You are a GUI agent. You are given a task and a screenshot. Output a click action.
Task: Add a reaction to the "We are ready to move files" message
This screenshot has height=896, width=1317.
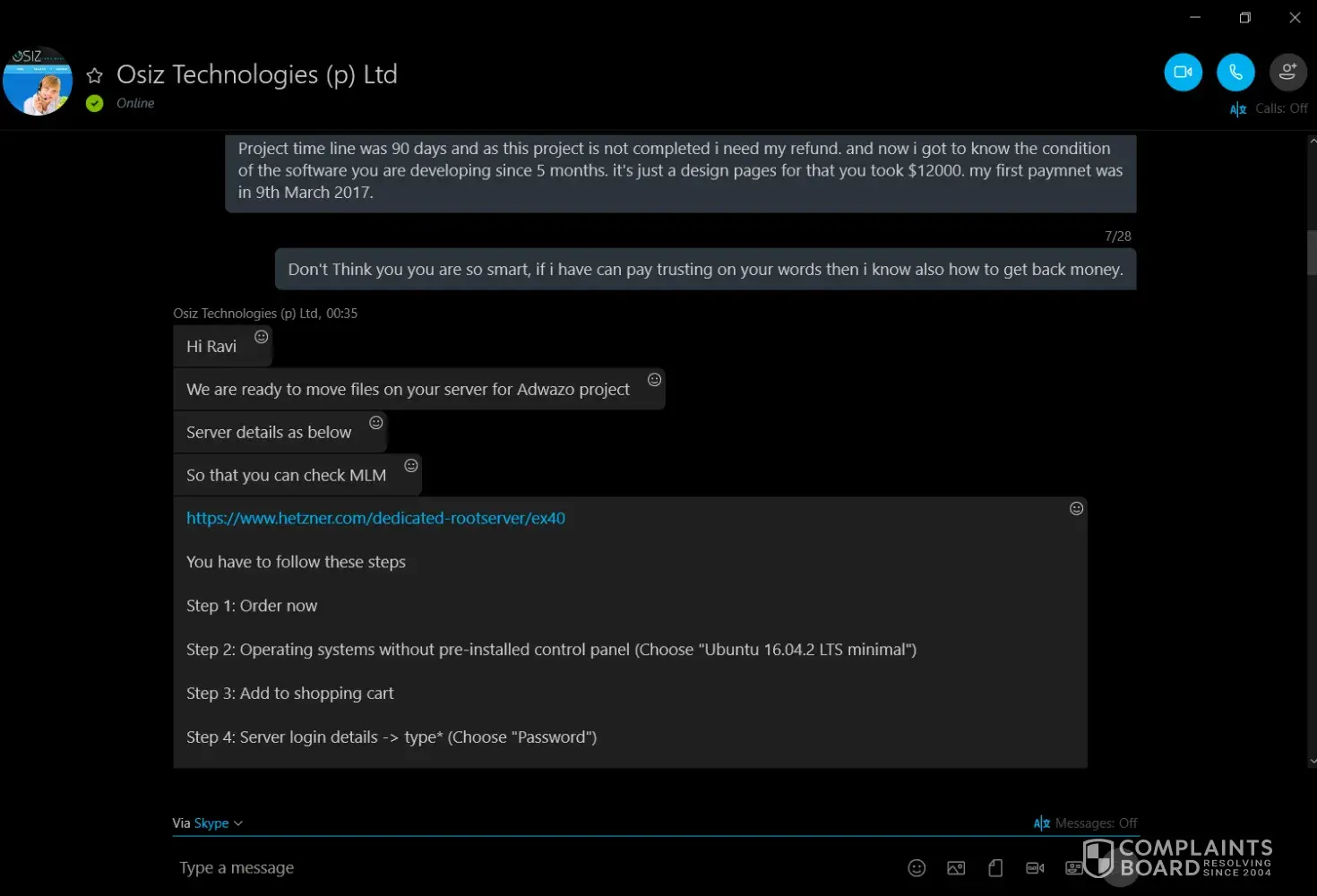[655, 380]
